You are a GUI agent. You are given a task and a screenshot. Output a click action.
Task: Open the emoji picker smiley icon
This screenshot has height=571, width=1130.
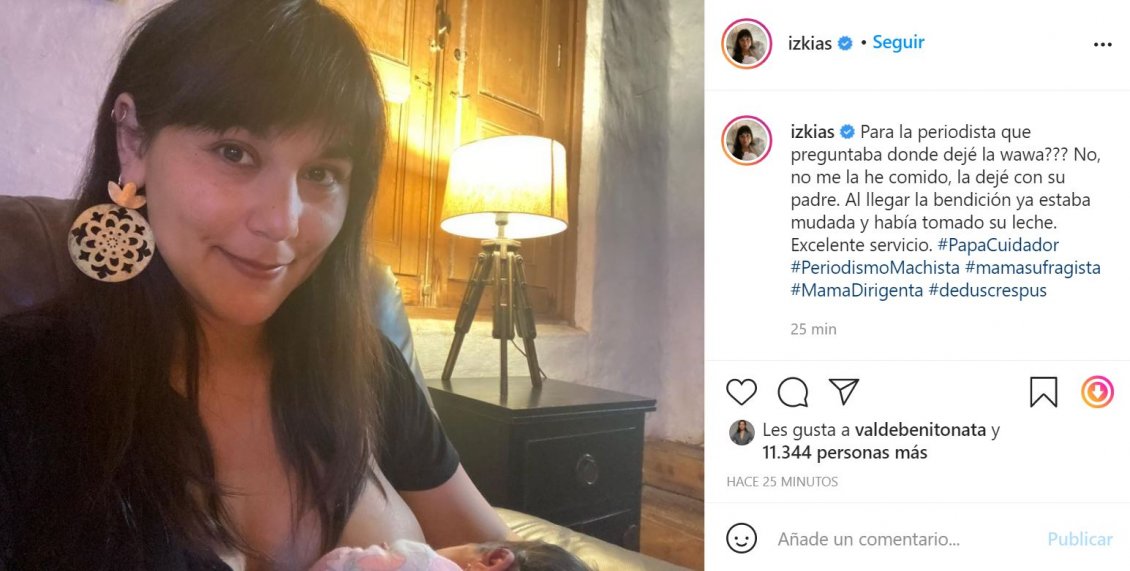point(742,539)
